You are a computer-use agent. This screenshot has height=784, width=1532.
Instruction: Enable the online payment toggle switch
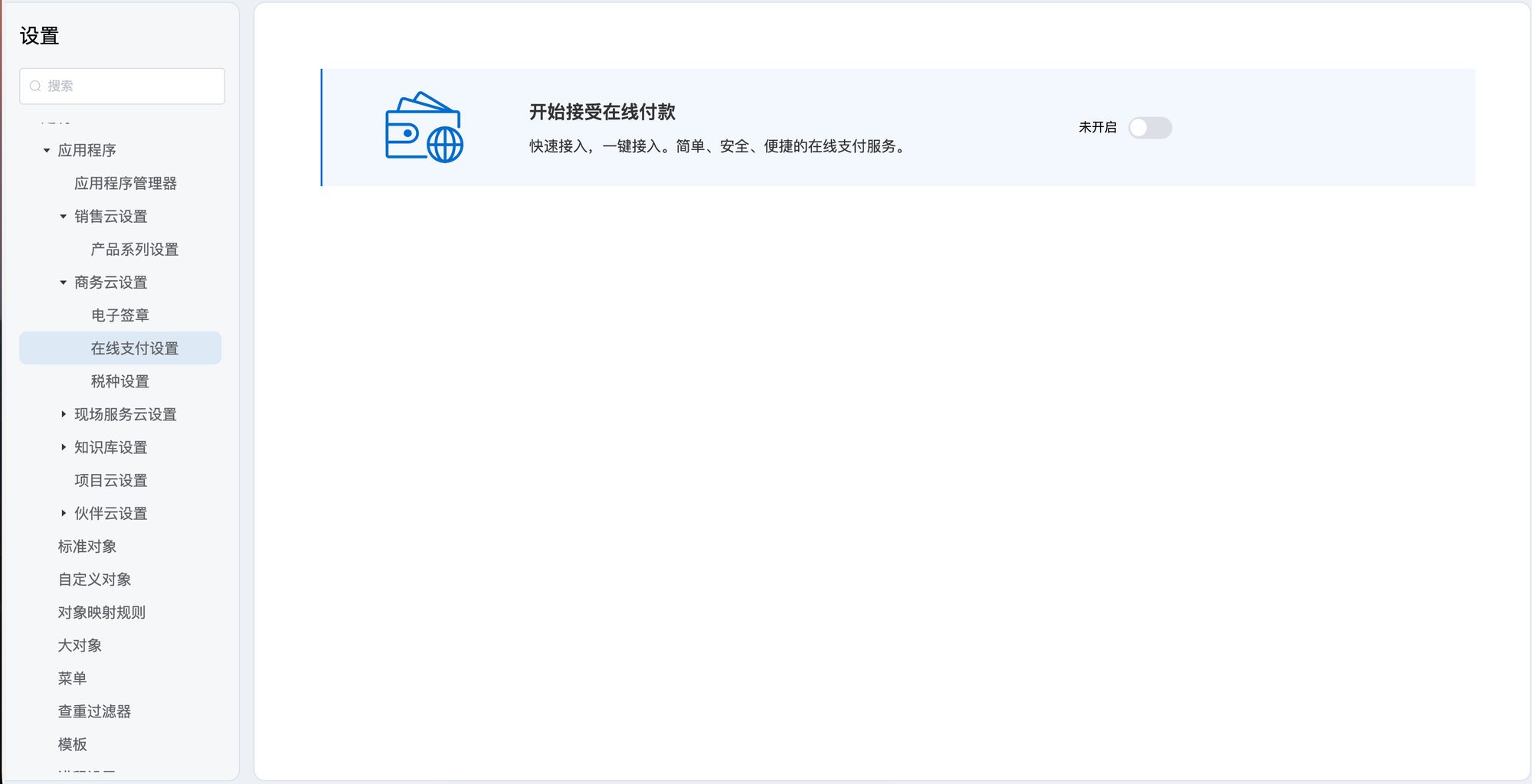click(1149, 128)
